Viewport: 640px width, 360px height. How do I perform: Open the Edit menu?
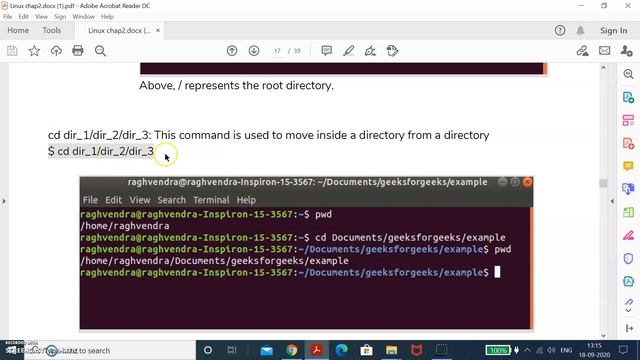click(24, 17)
